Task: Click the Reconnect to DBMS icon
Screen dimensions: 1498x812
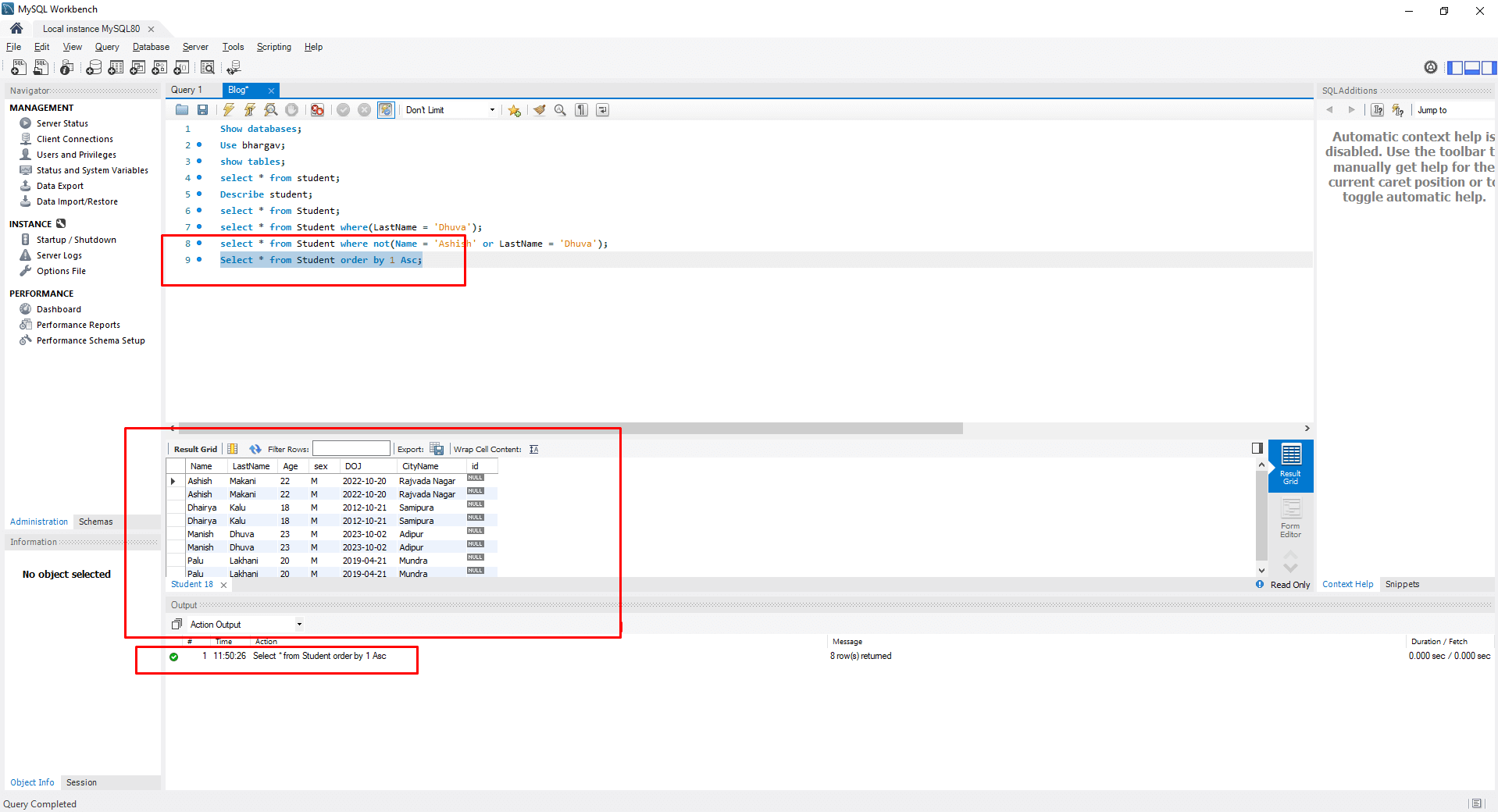Action: pos(233,68)
